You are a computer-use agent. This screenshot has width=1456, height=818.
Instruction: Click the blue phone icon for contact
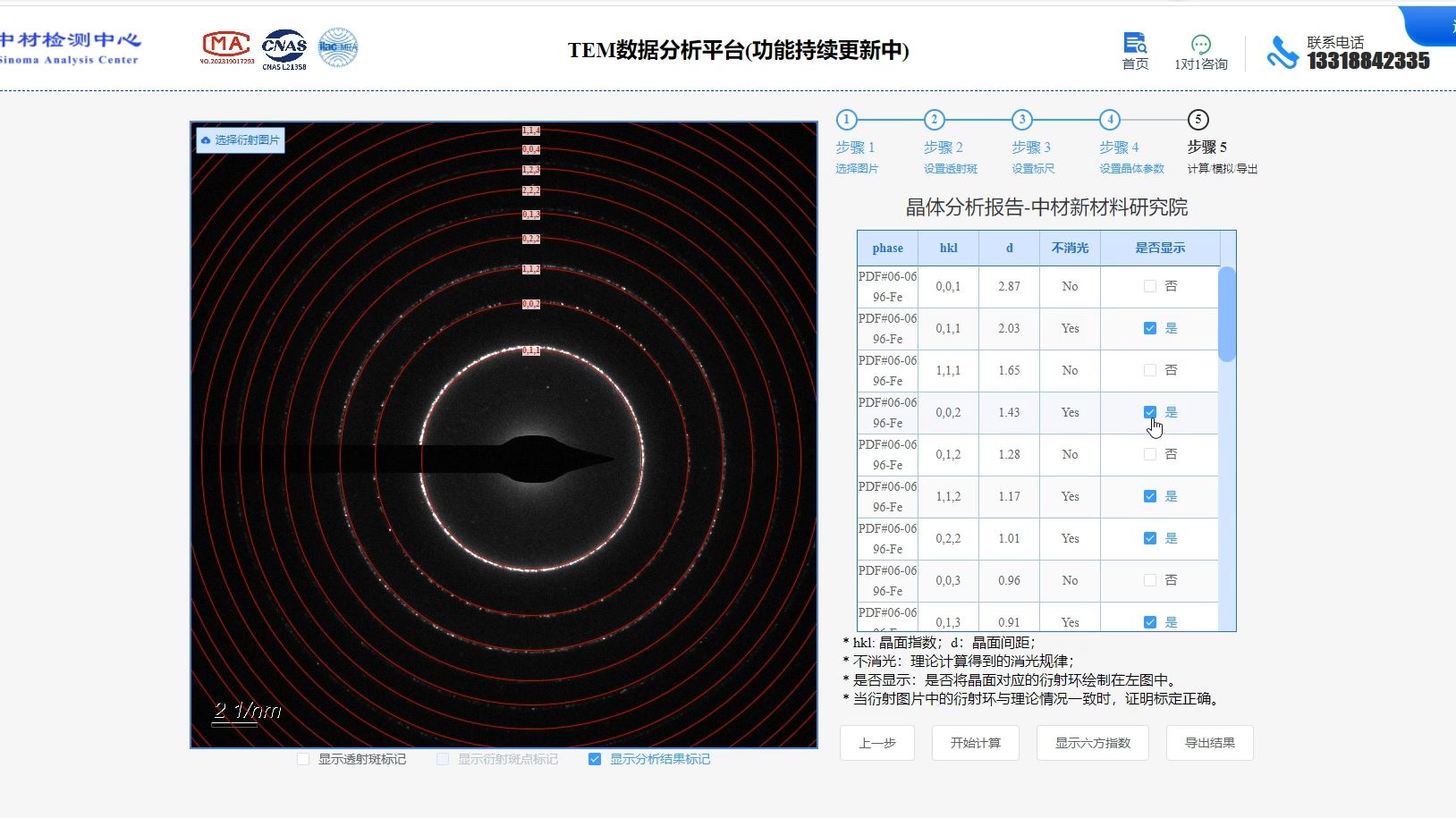[x=1282, y=52]
